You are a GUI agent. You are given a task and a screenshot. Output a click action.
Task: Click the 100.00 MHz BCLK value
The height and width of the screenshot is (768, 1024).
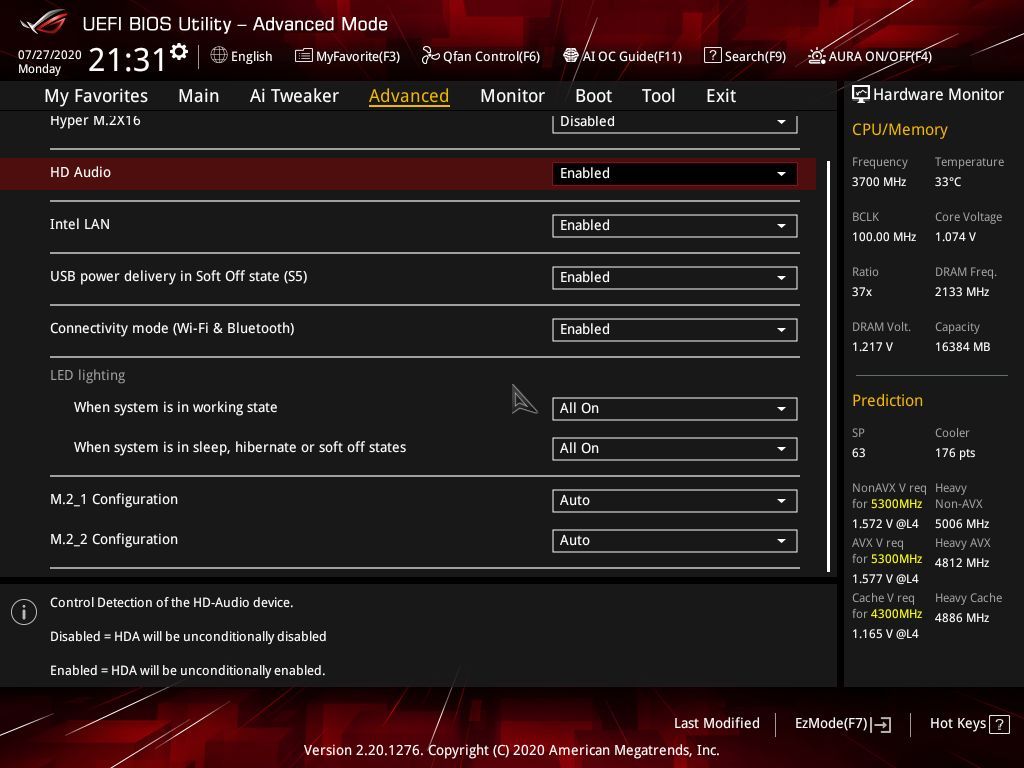point(884,237)
